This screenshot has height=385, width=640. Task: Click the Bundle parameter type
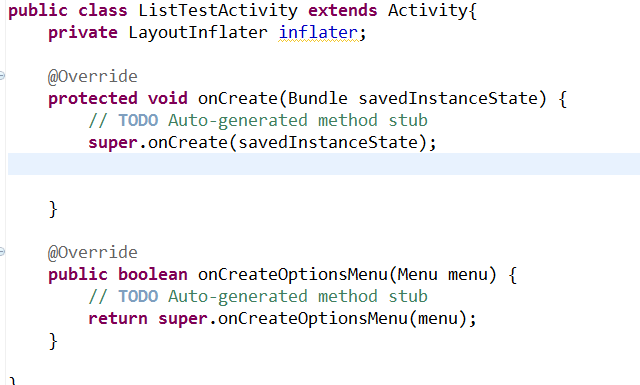click(x=318, y=98)
